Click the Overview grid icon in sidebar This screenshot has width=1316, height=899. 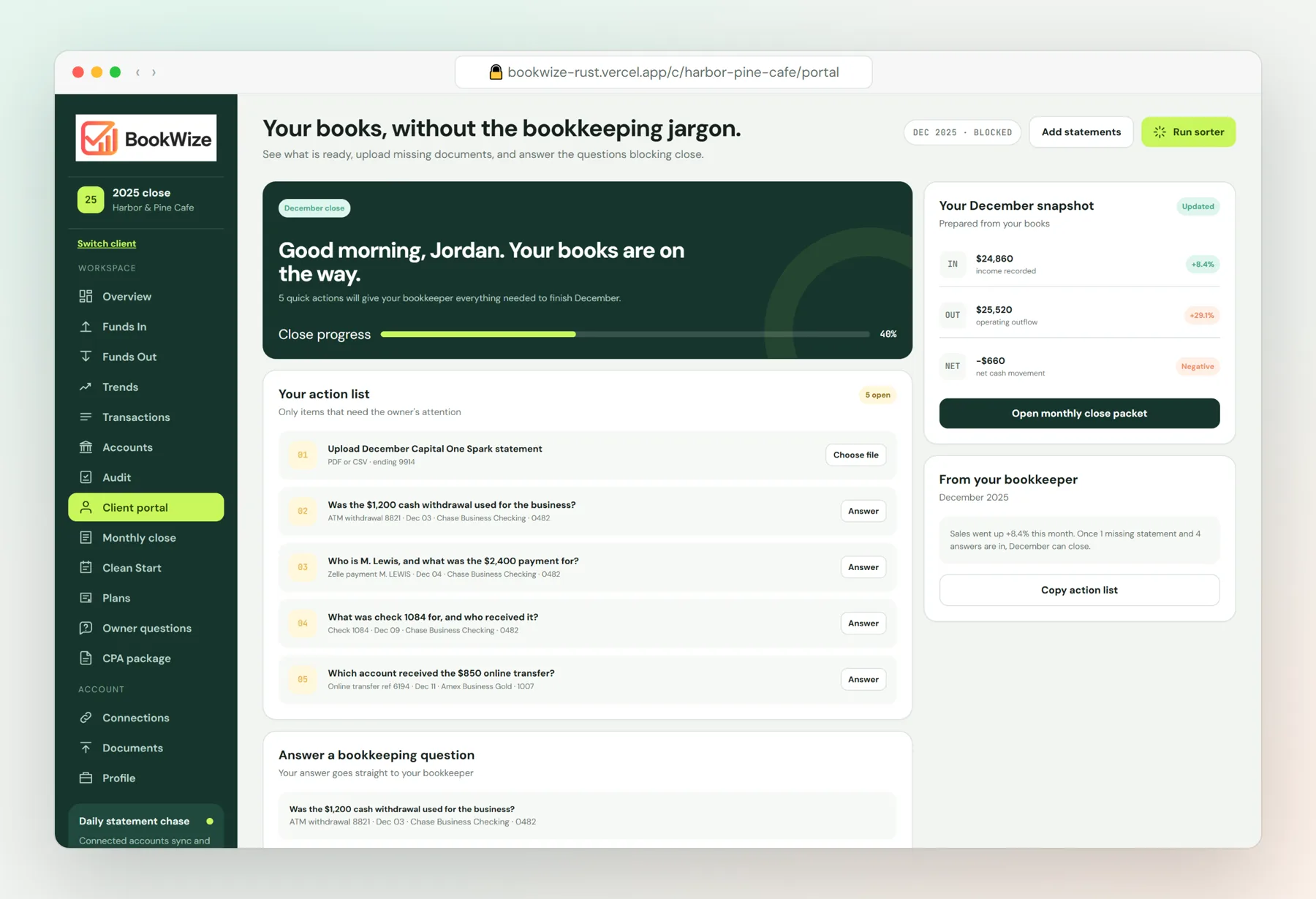tap(86, 296)
